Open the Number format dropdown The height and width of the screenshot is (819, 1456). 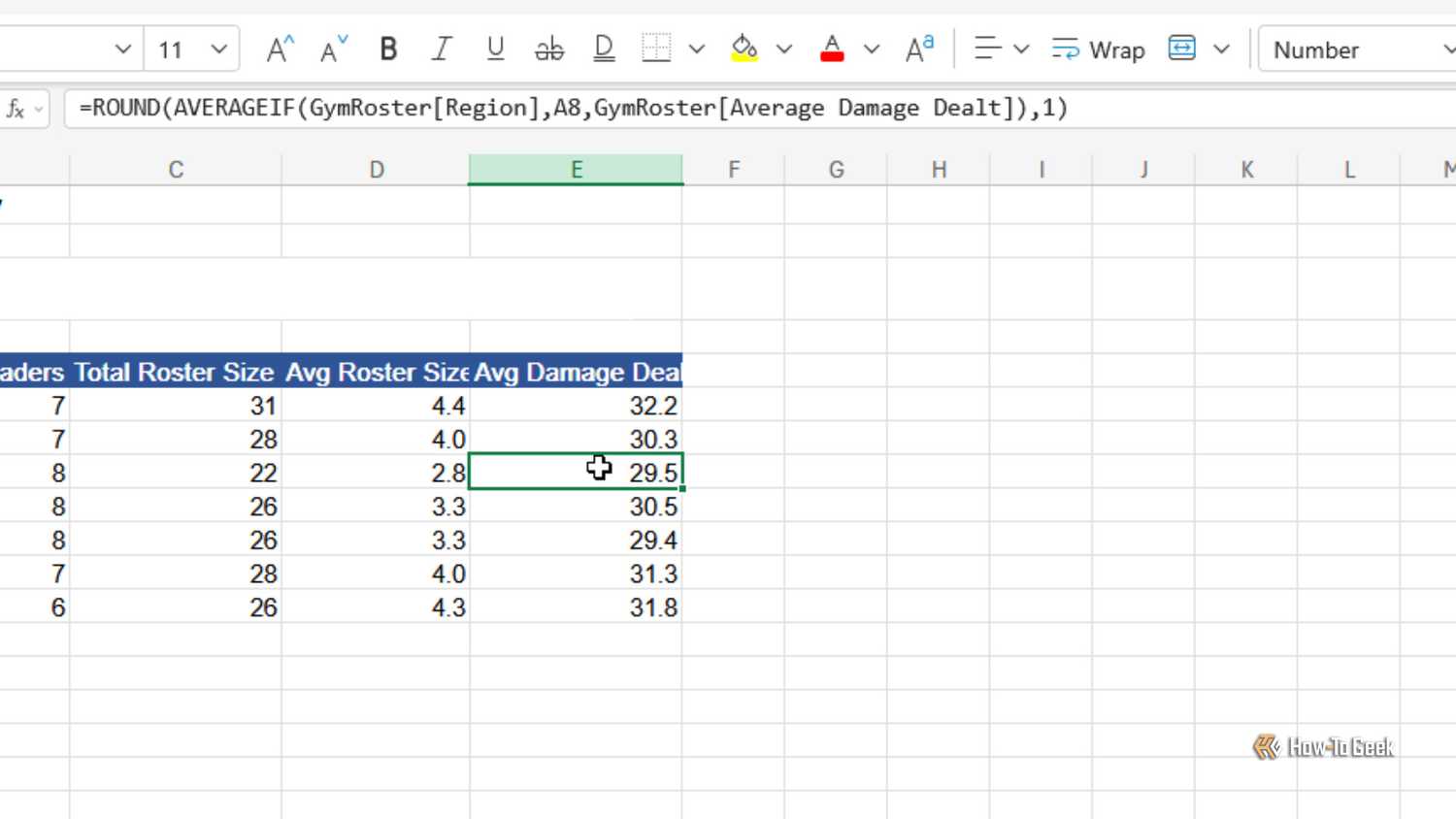[x=1357, y=49]
